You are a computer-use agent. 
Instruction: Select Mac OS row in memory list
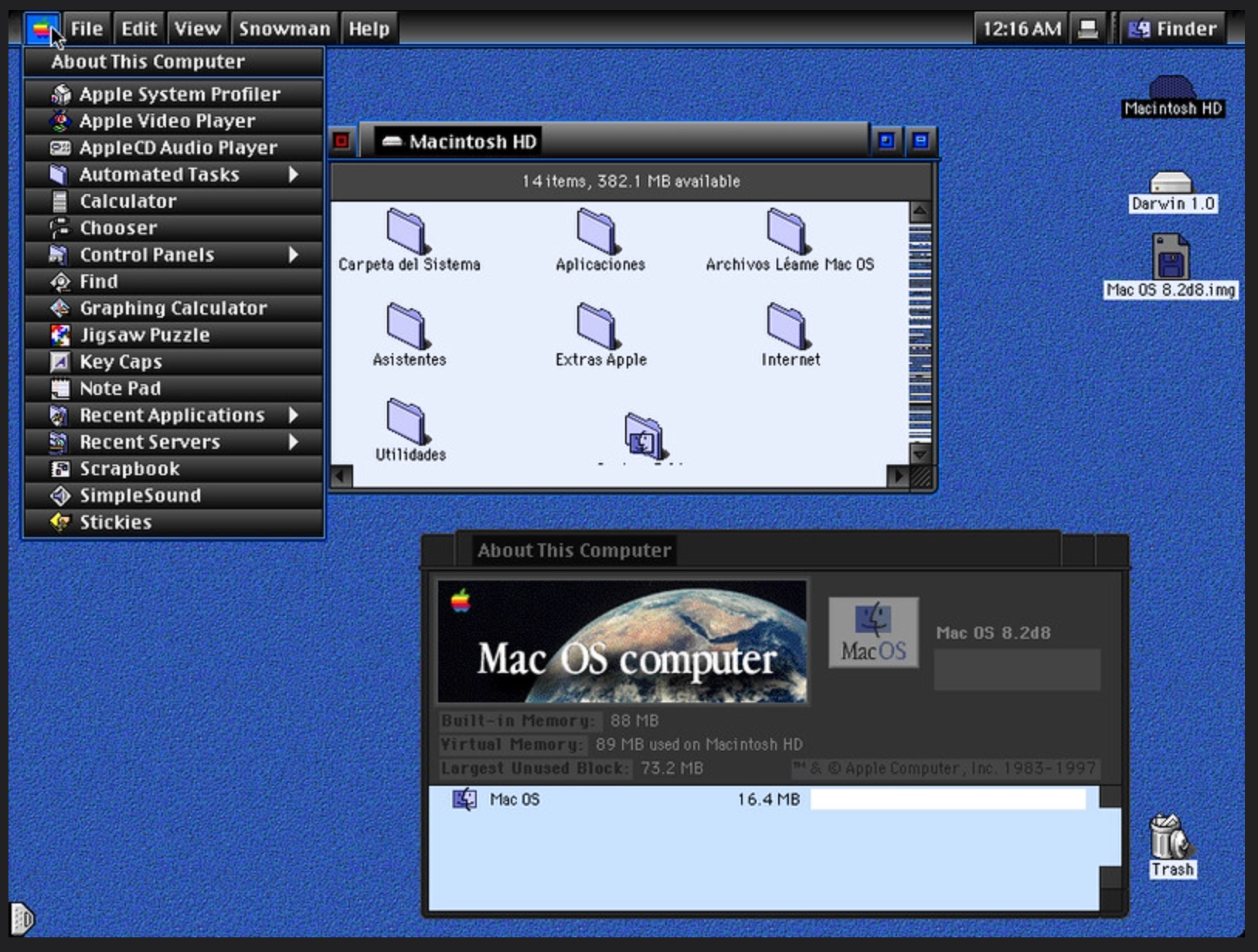point(763,799)
